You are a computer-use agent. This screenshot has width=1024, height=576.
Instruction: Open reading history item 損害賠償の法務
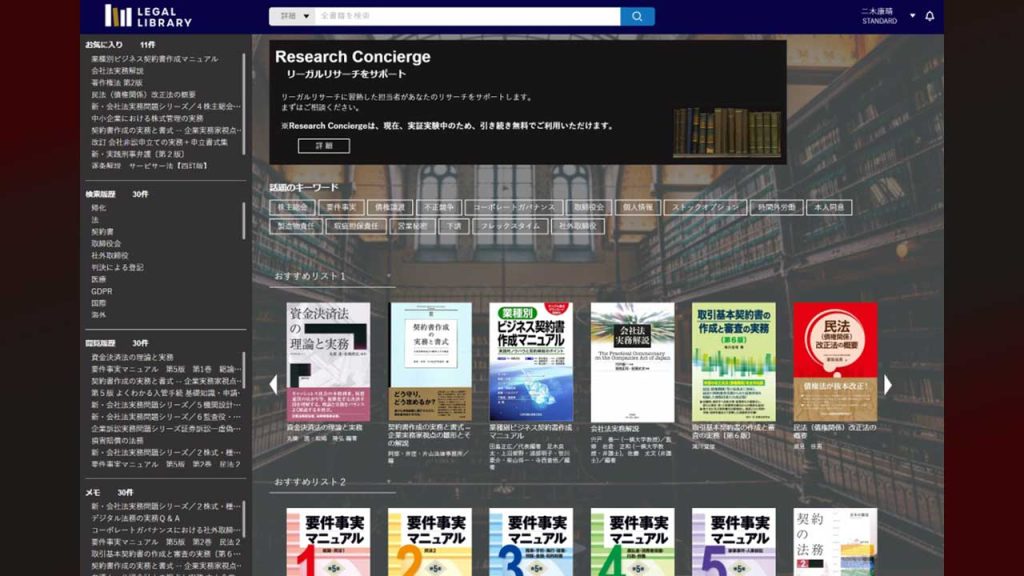pyautogui.click(x=118, y=440)
